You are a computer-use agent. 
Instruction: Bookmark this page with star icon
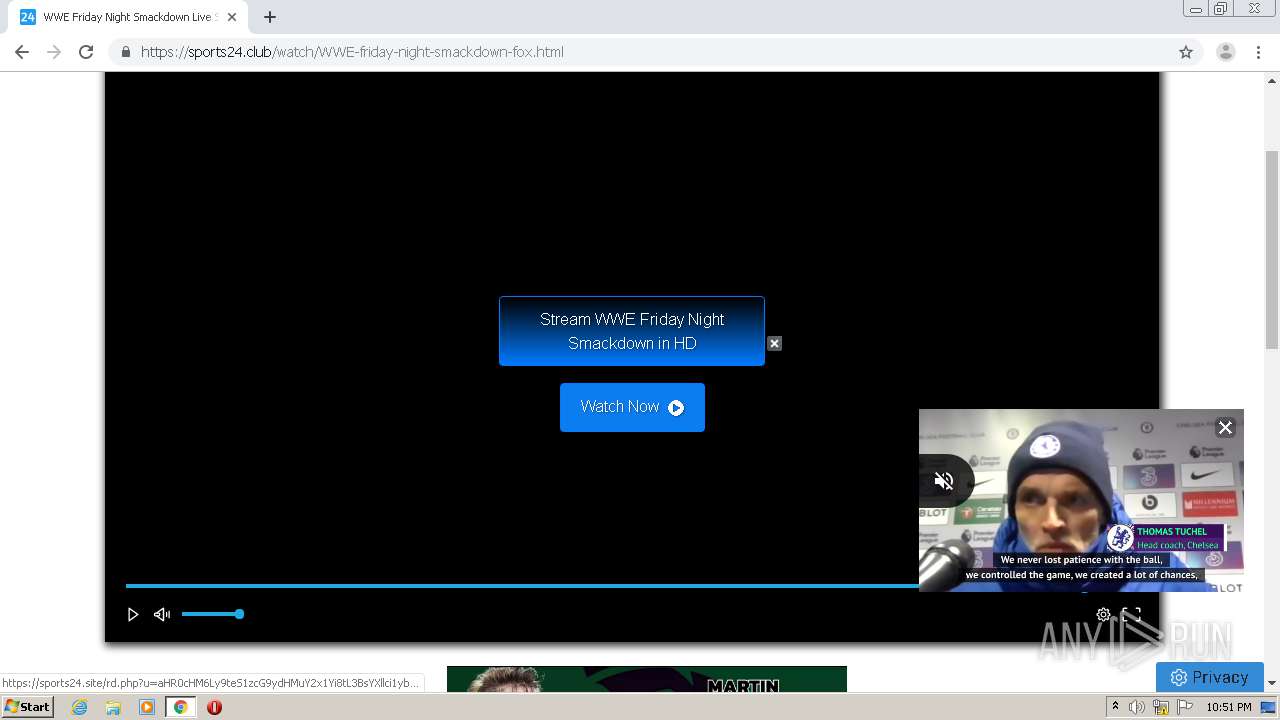1186,52
